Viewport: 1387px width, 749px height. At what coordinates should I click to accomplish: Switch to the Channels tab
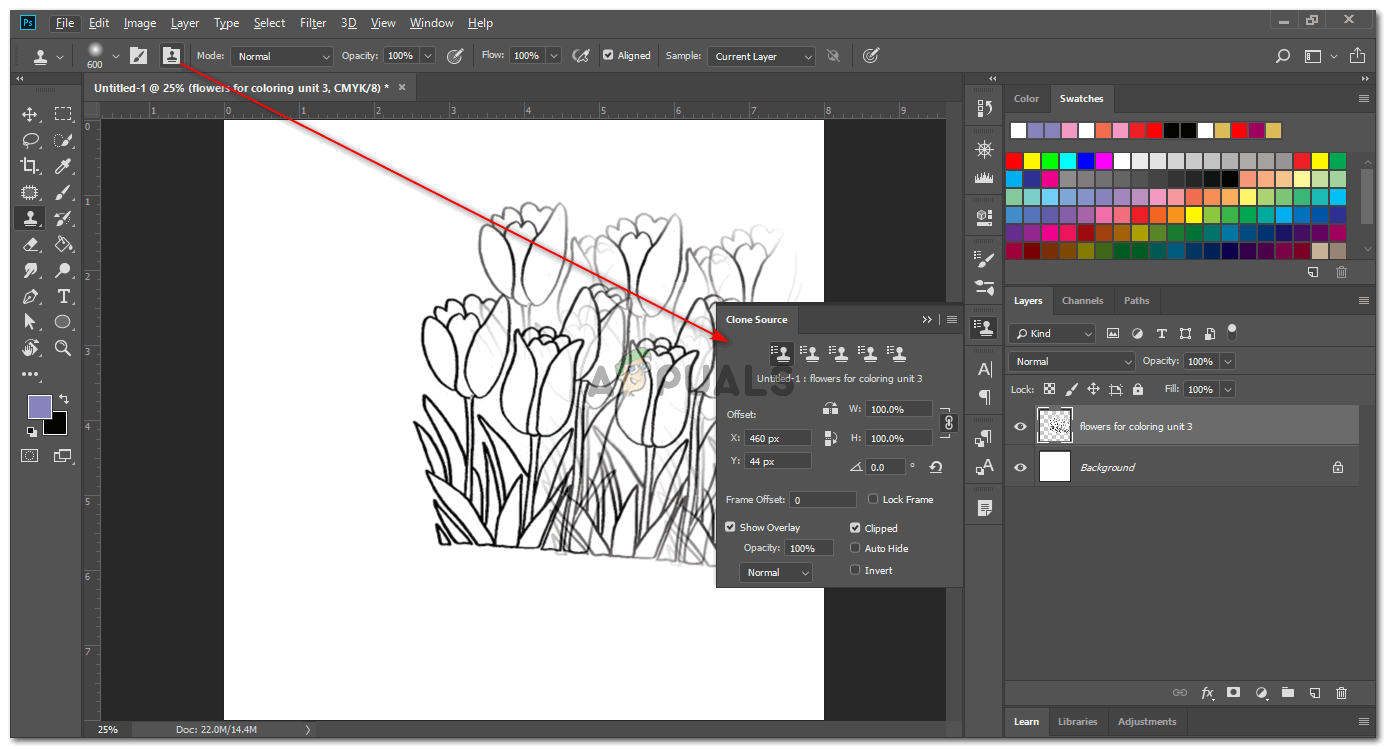1082,300
